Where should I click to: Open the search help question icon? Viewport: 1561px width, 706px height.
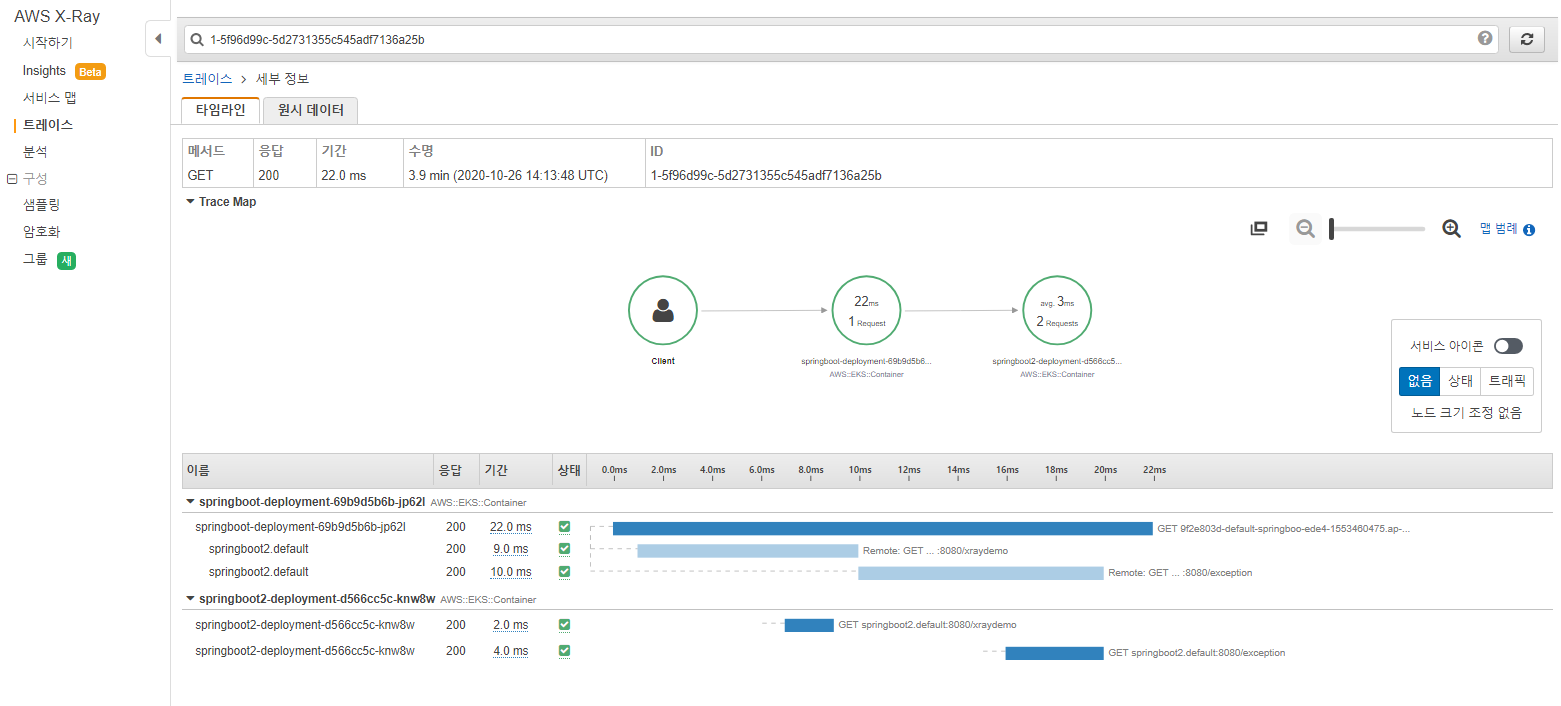pyautogui.click(x=1485, y=38)
